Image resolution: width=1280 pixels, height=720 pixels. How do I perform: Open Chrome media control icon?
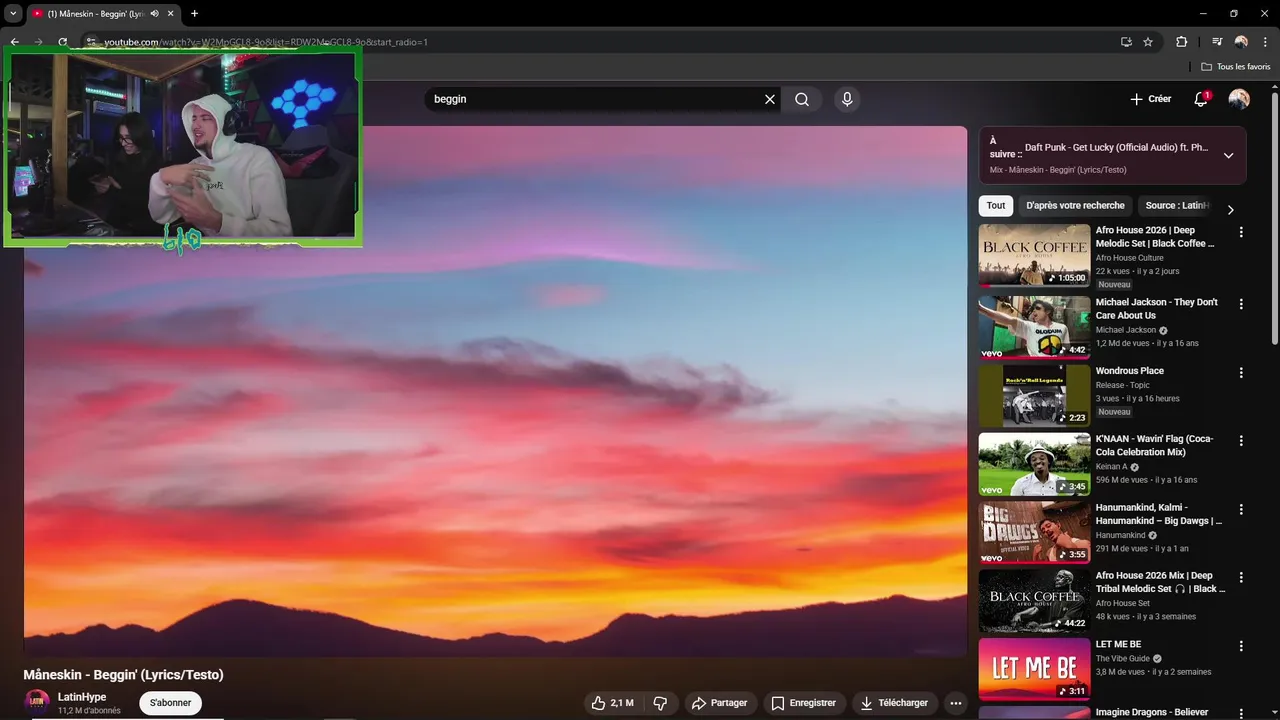tap(1217, 42)
